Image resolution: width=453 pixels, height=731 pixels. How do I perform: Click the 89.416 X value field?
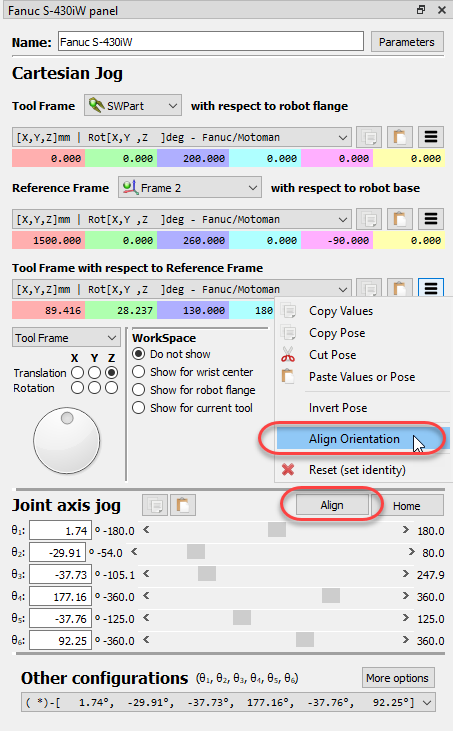click(x=48, y=310)
